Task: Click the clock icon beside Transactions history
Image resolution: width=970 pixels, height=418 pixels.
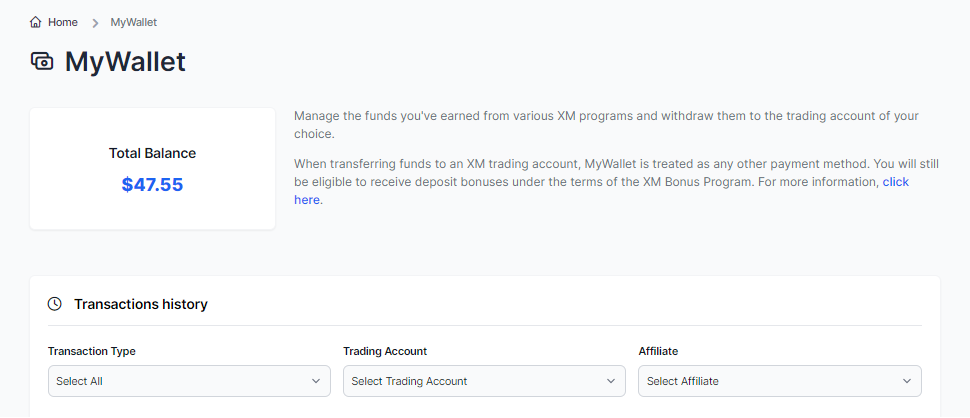Action: coord(55,304)
